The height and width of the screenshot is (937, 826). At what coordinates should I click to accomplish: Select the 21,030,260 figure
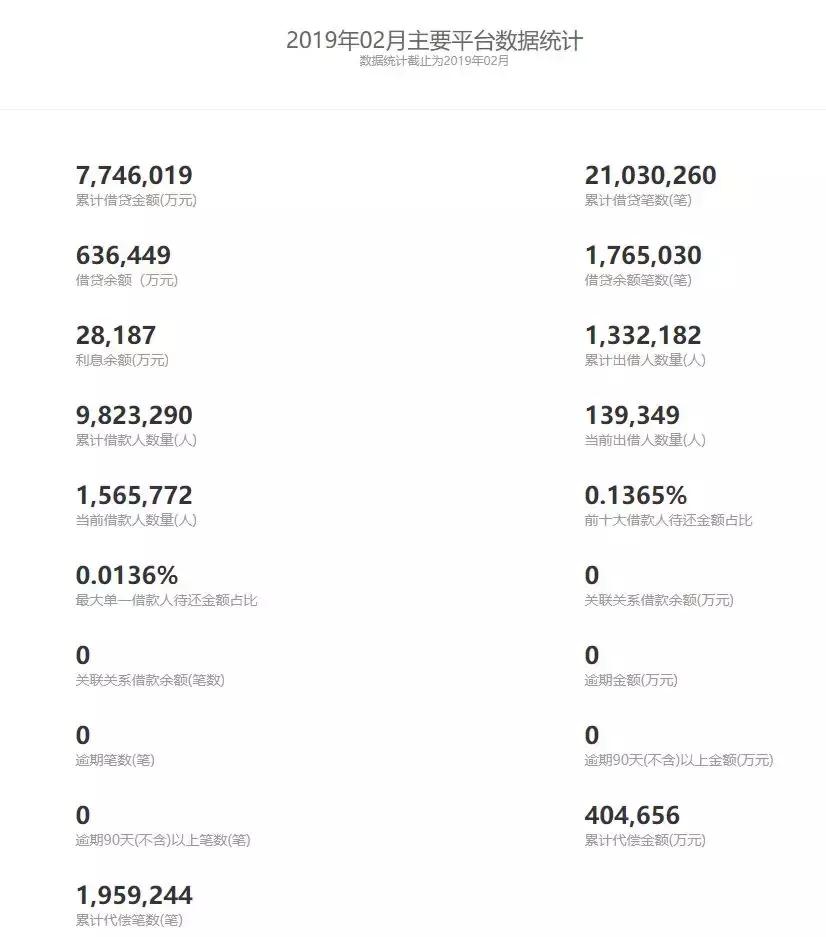(x=650, y=176)
